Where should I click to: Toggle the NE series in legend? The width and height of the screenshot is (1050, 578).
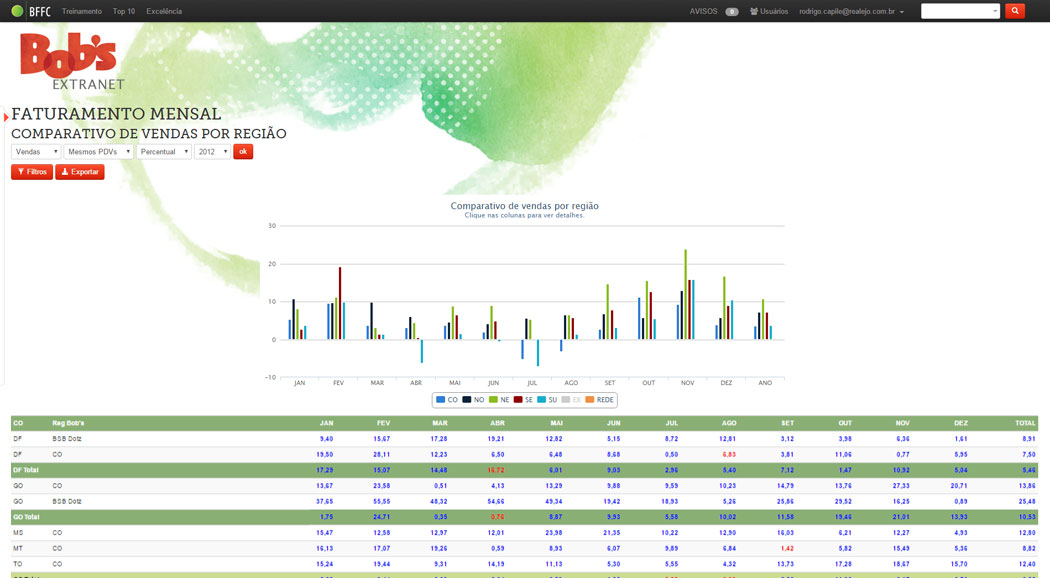click(x=500, y=400)
